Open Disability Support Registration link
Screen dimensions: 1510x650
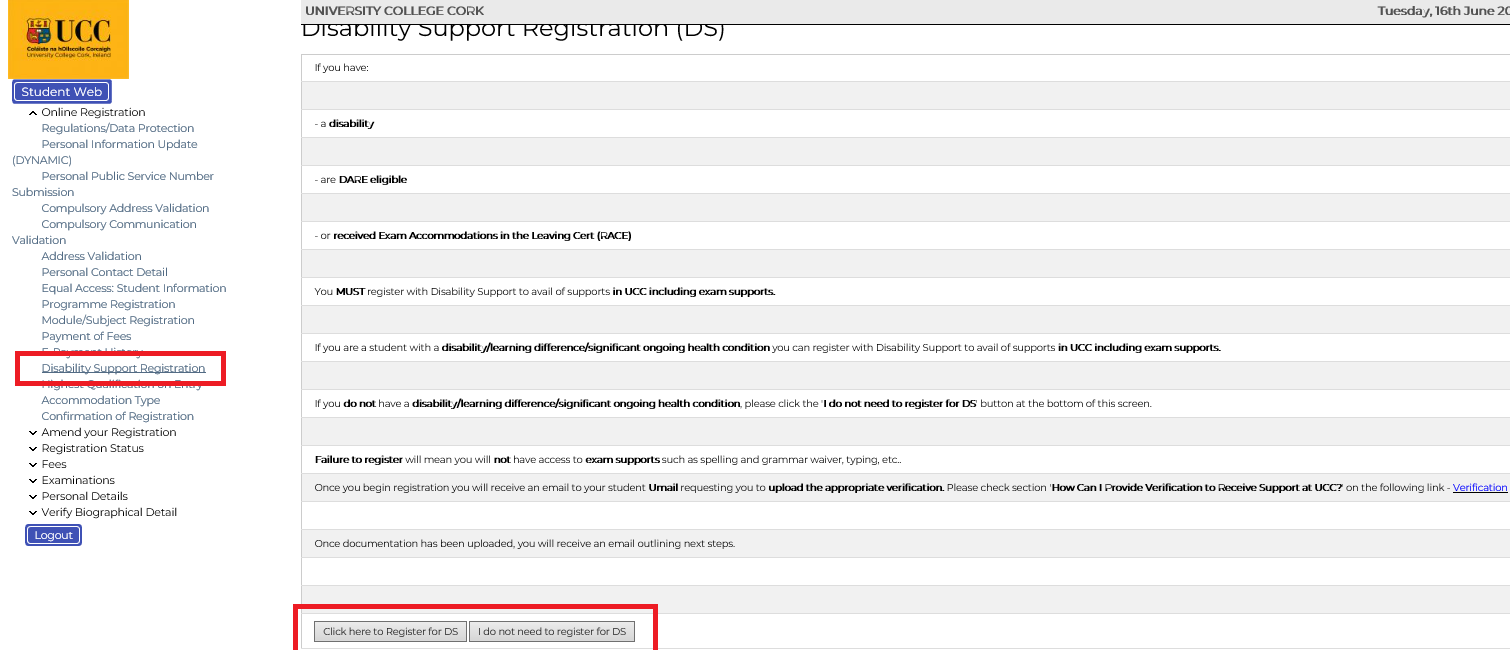pos(123,368)
